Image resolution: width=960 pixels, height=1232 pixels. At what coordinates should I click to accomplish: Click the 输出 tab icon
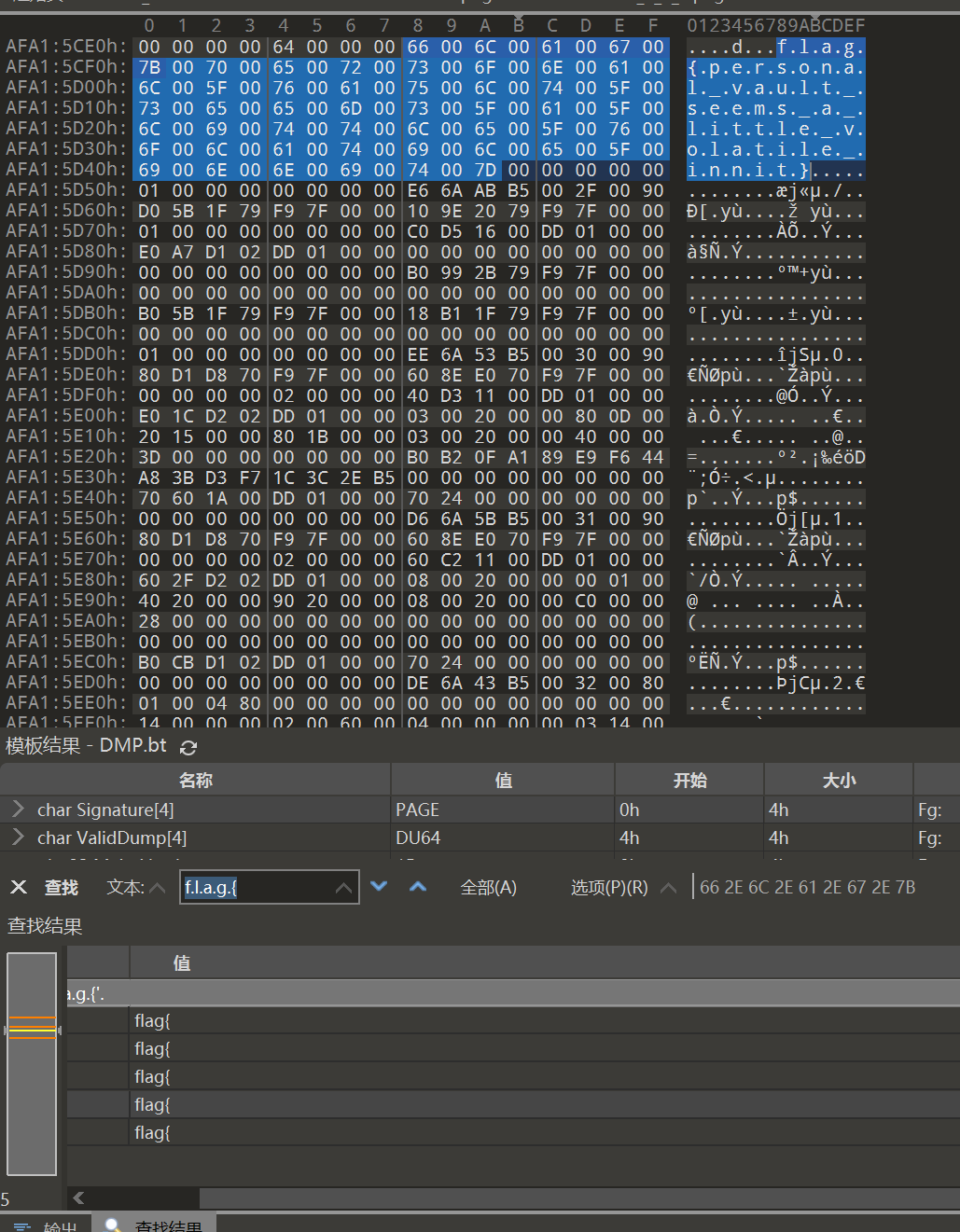coord(22,1225)
